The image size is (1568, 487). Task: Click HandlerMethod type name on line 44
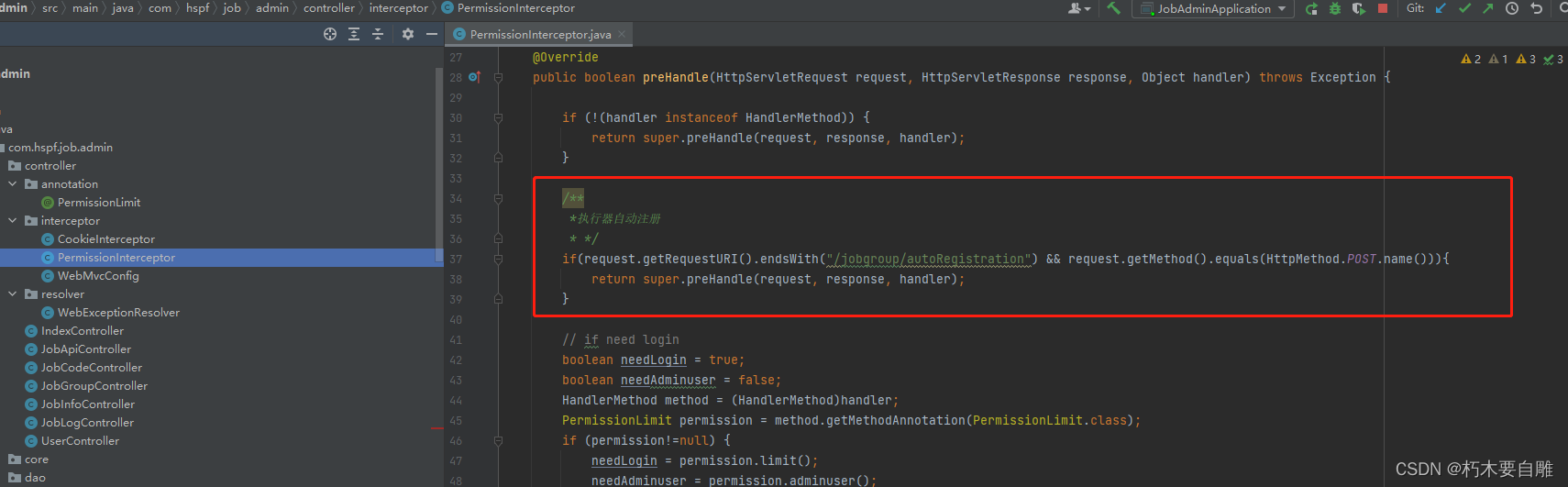click(609, 400)
